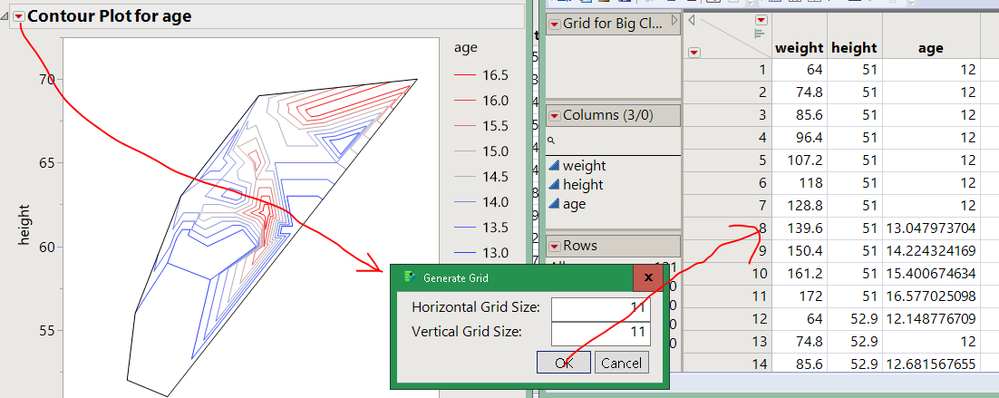This screenshot has width=999, height=398.
Task: Select the height column in Columns list
Action: (x=583, y=185)
